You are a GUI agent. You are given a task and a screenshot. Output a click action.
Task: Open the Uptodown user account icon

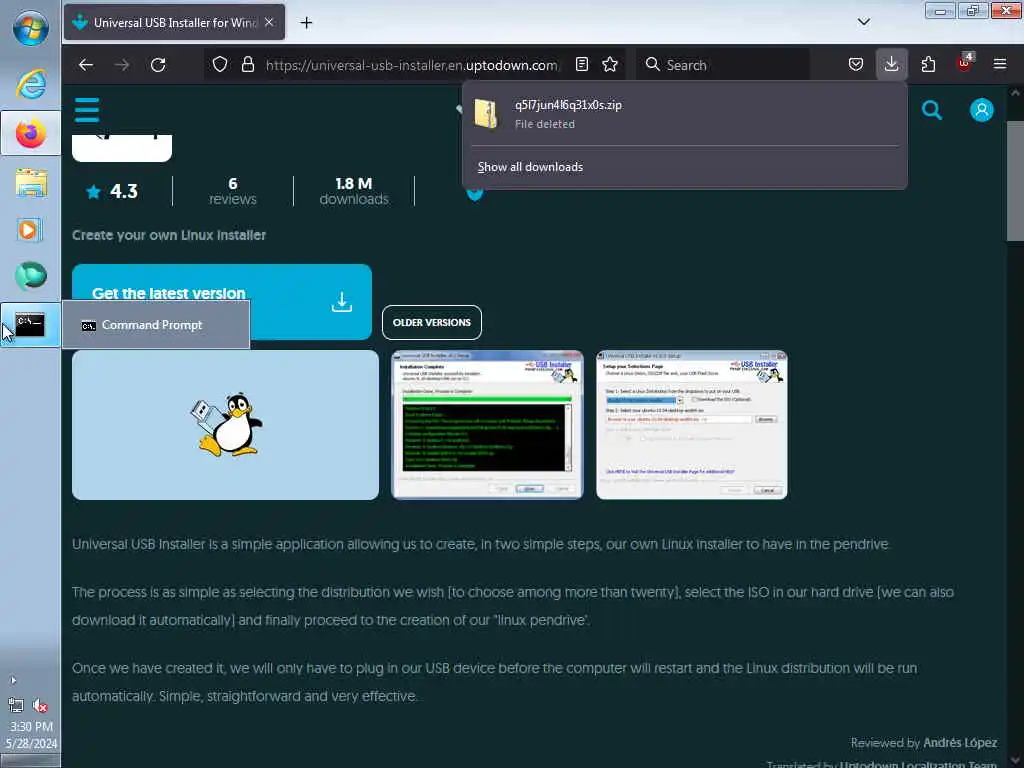coord(981,110)
